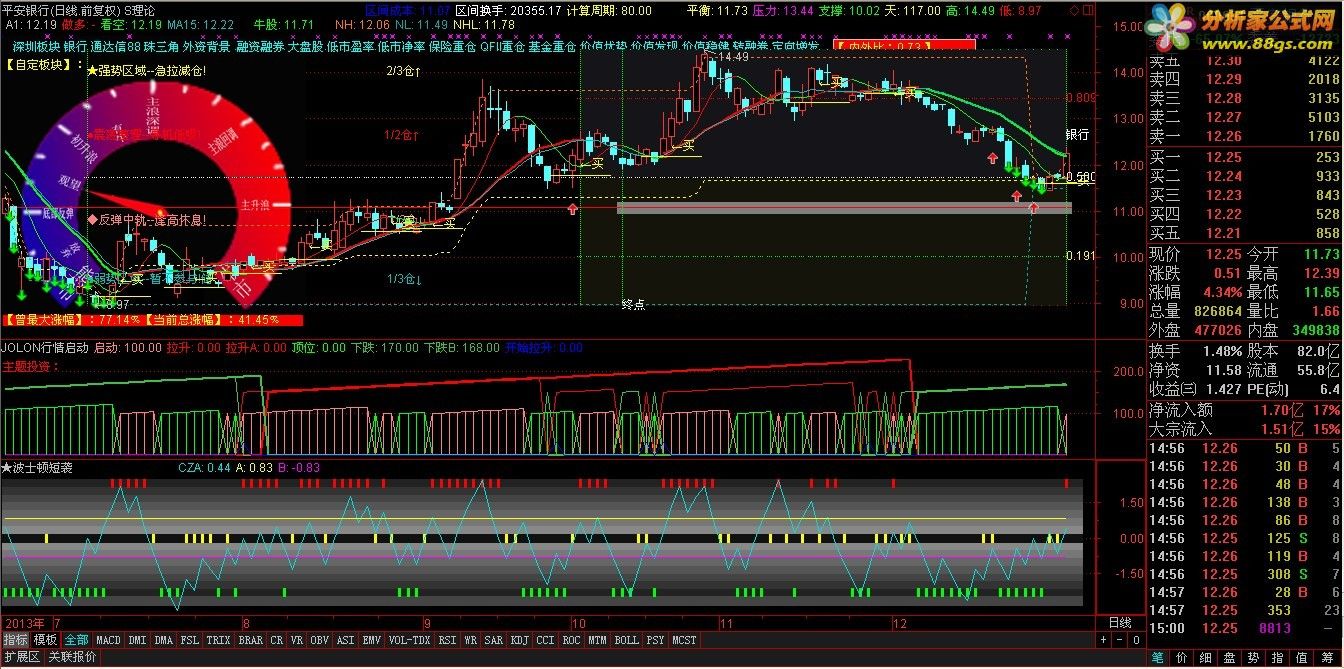
Task: Open the WR indicator tab
Action: (x=470, y=640)
